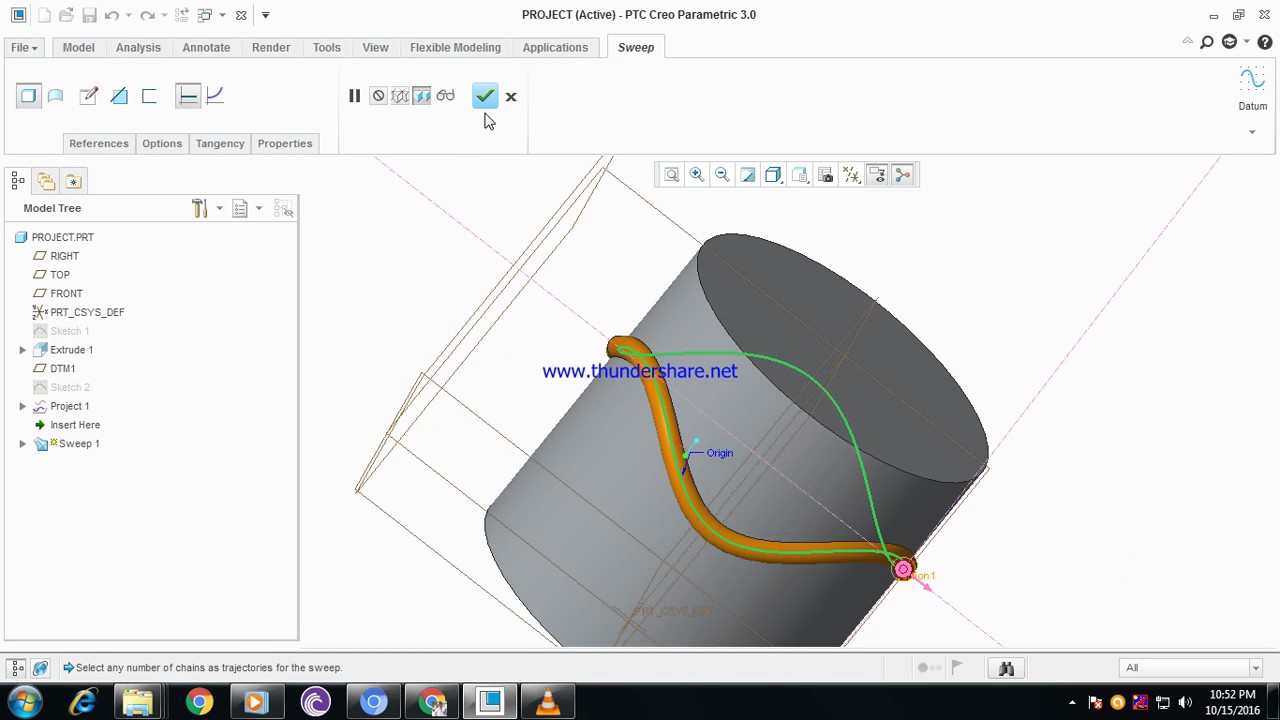1280x720 pixels.
Task: Click the orange sweep trajectory endpoint marker
Action: click(902, 569)
